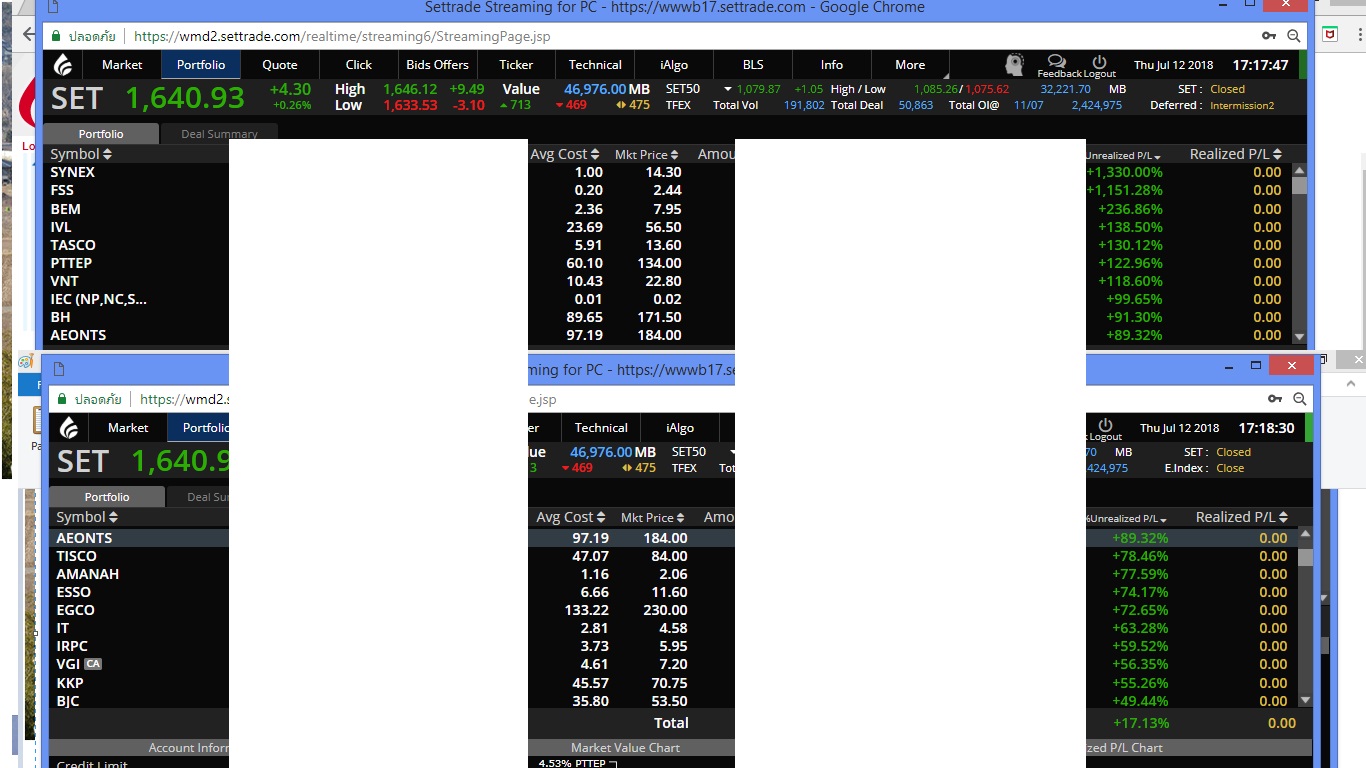Sort by Realized P/L in lower window
Viewport: 1366px width, 768px height.
click(1242, 517)
